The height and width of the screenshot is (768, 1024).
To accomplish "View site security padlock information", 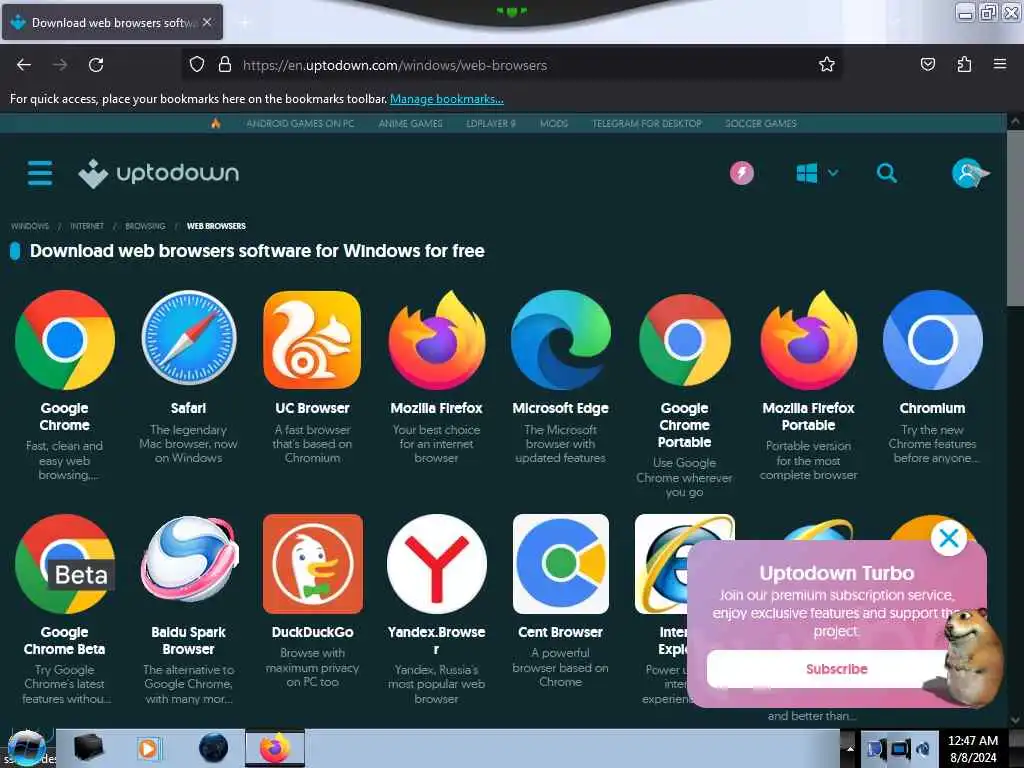I will 225,65.
